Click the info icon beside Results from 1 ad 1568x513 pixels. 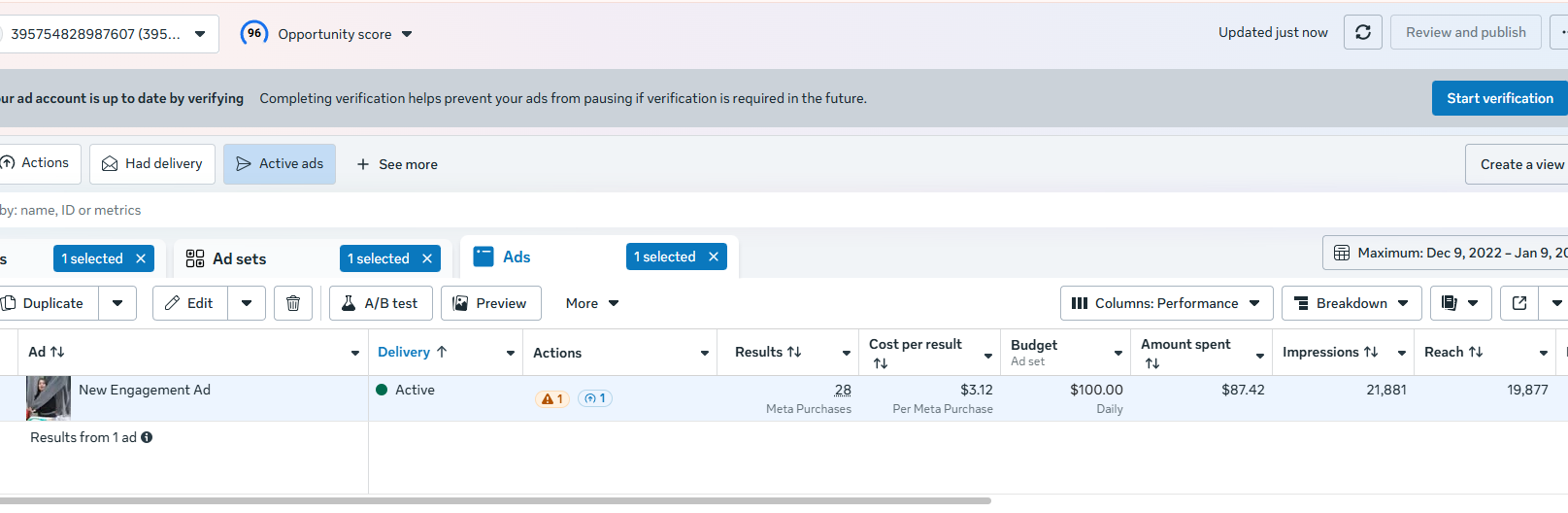click(147, 437)
